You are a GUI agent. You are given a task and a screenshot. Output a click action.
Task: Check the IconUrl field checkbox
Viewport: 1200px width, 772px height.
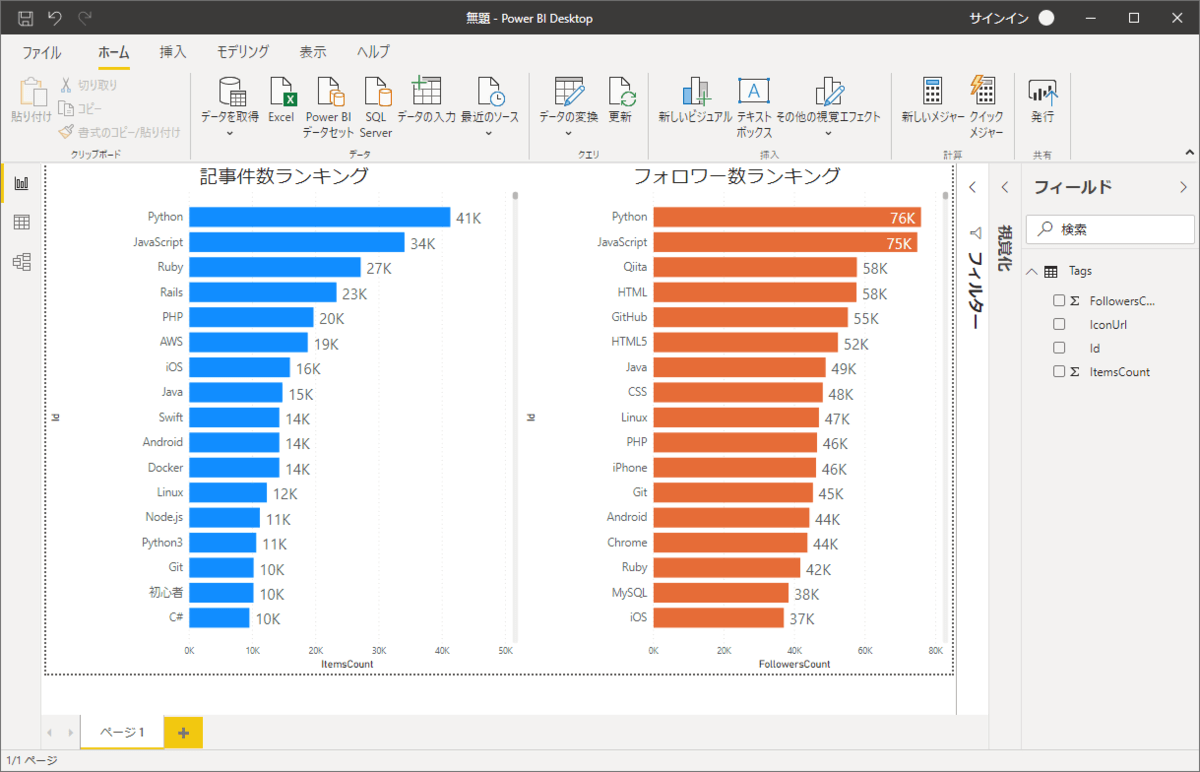[x=1059, y=324]
